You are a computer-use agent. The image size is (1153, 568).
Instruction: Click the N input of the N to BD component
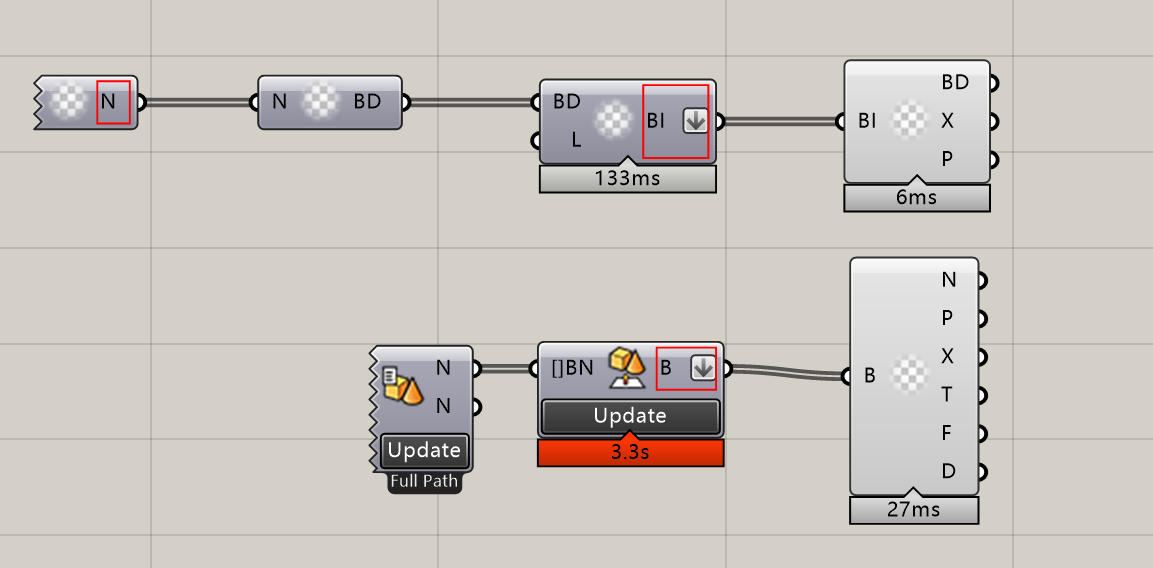click(x=279, y=102)
